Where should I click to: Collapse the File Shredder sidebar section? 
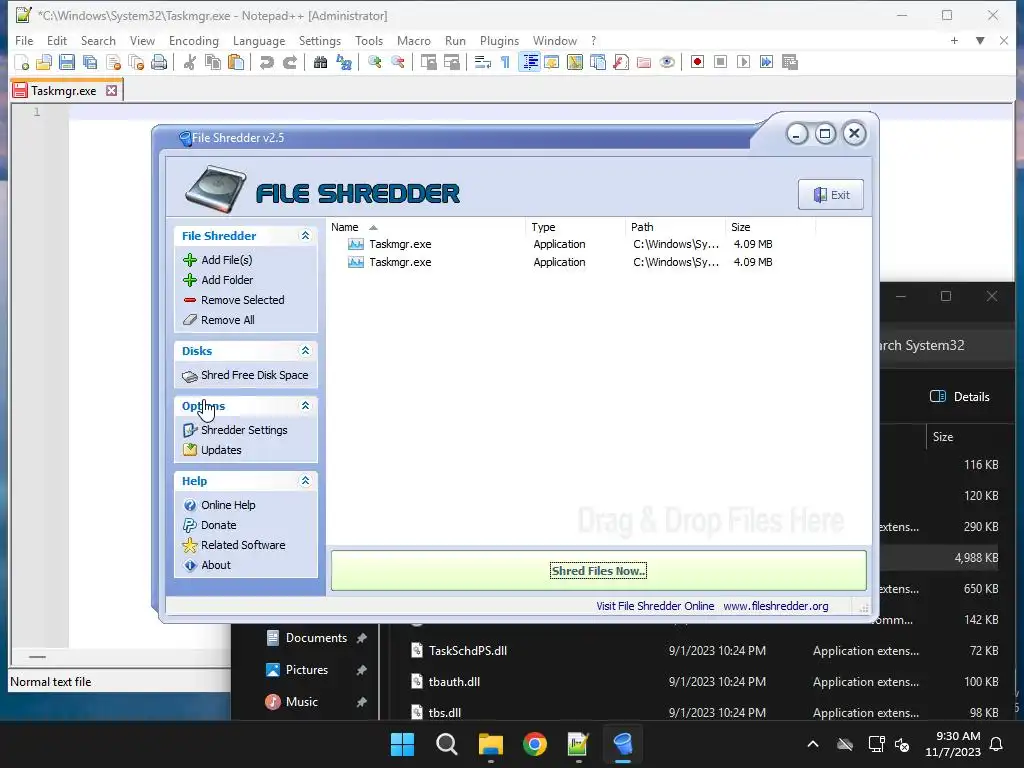point(305,236)
